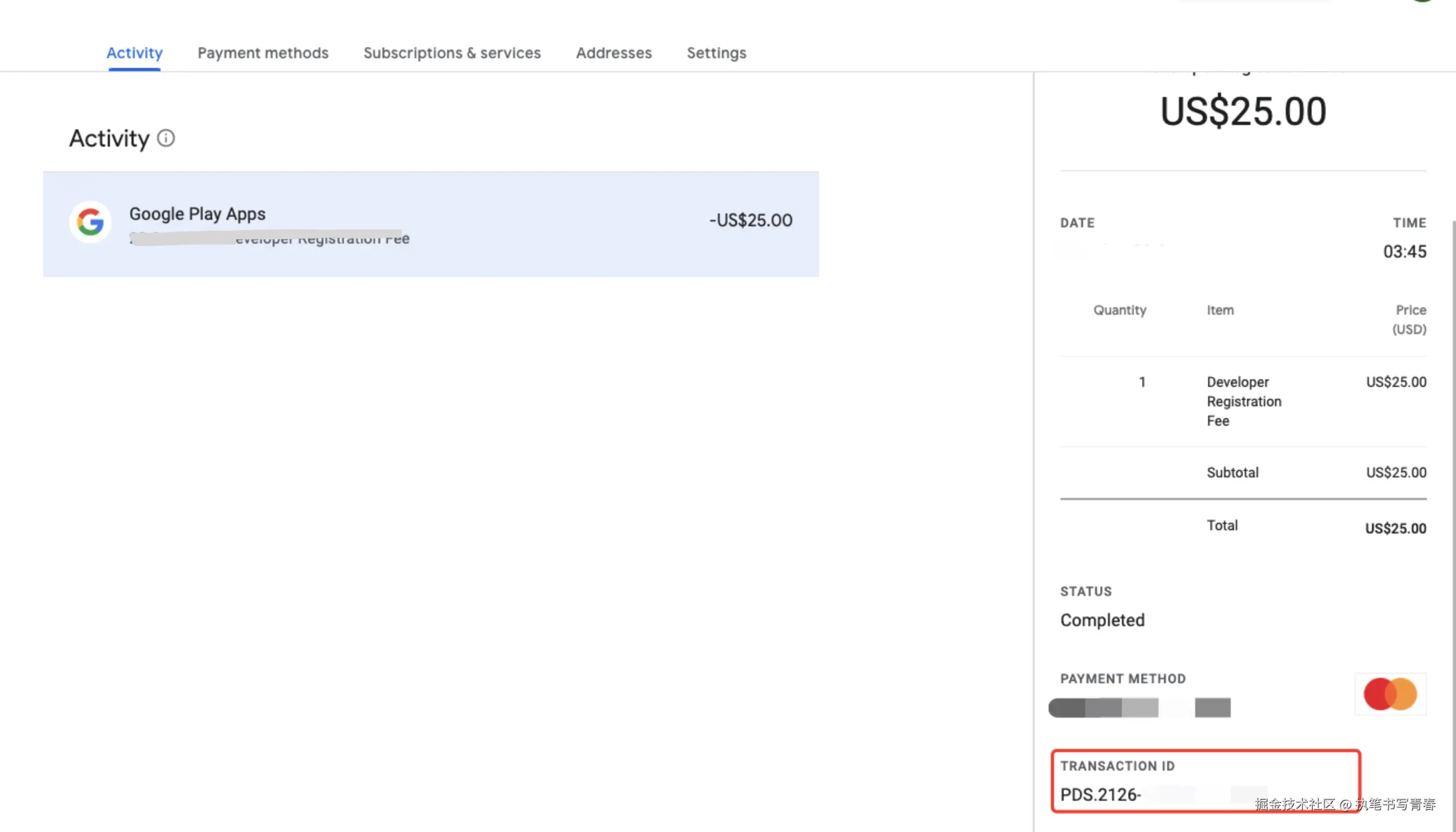Select the Google Play Apps transaction row
Viewport: 1456px width, 832px height.
point(431,224)
